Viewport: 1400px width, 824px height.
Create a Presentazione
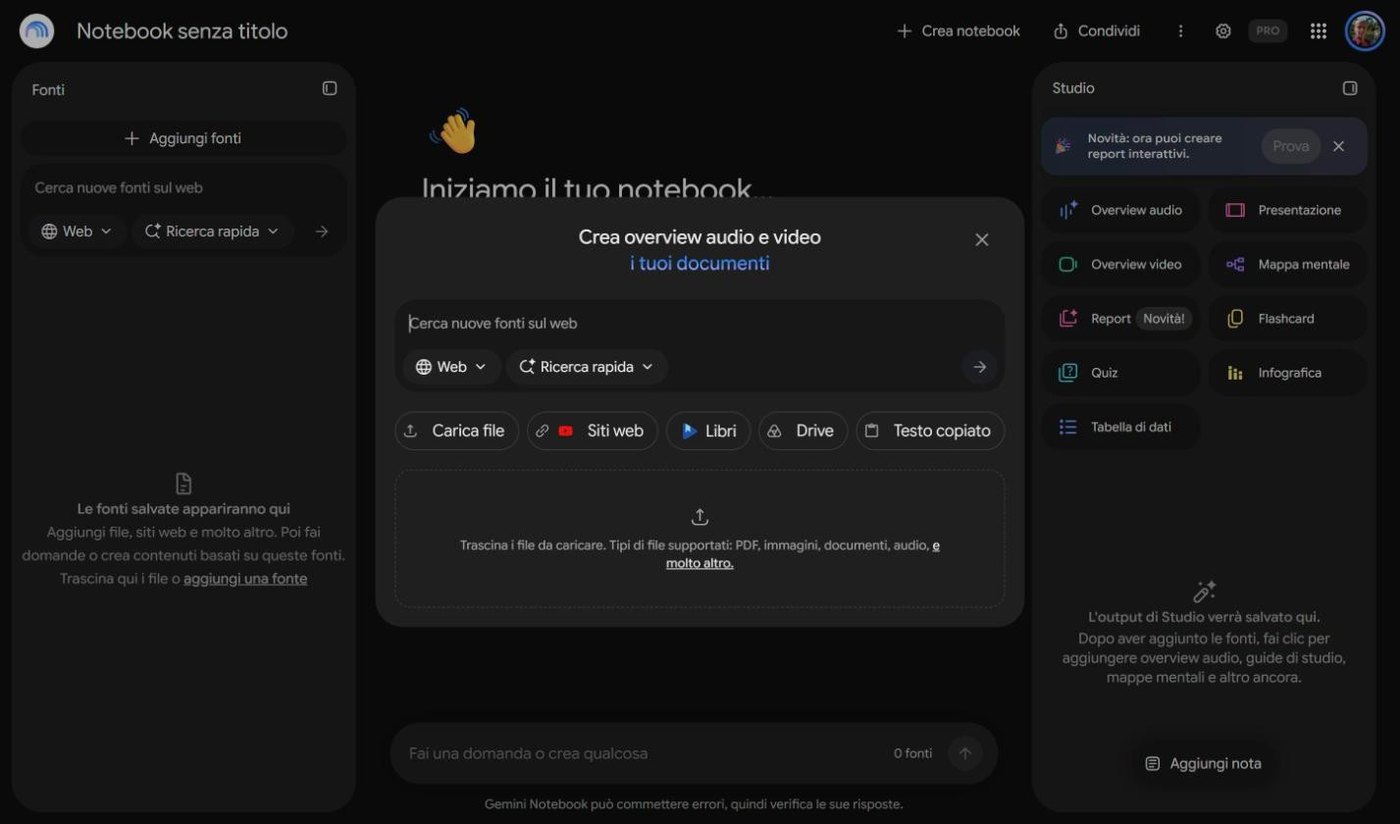coord(1288,210)
